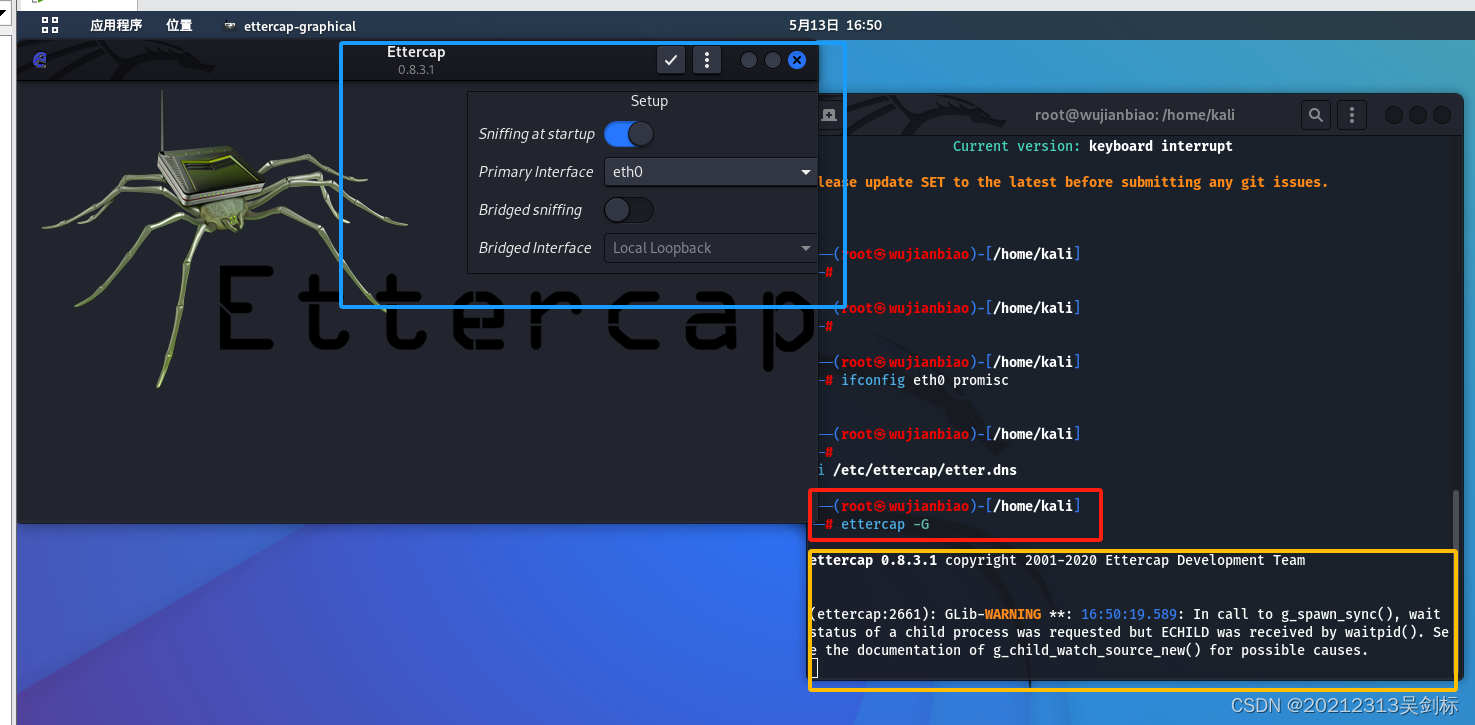Click the 'ettercap 0.8.3.1 copyright' output line
The height and width of the screenshot is (725, 1475).
coord(1057,560)
